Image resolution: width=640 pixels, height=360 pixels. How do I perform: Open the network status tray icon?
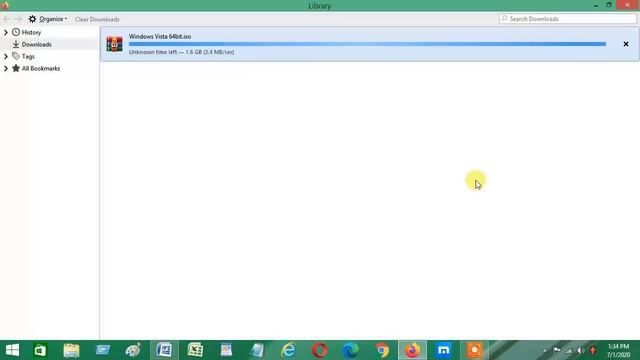tap(569, 350)
